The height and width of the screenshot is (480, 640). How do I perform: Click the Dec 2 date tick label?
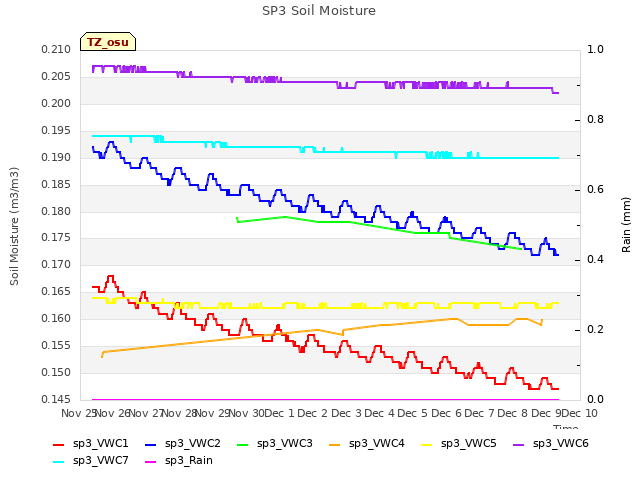[313, 413]
